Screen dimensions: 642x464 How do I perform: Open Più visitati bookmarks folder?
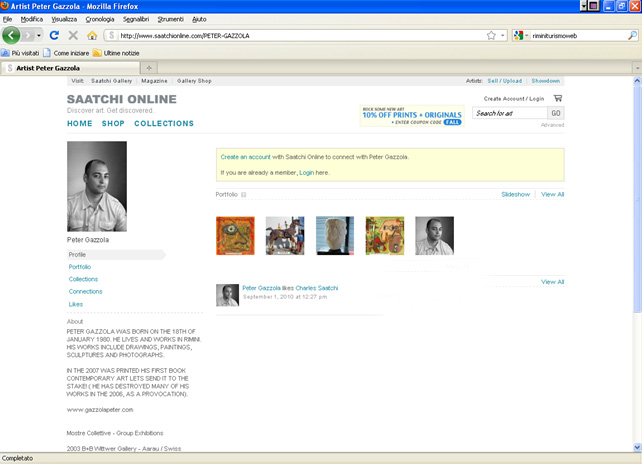click(20, 53)
